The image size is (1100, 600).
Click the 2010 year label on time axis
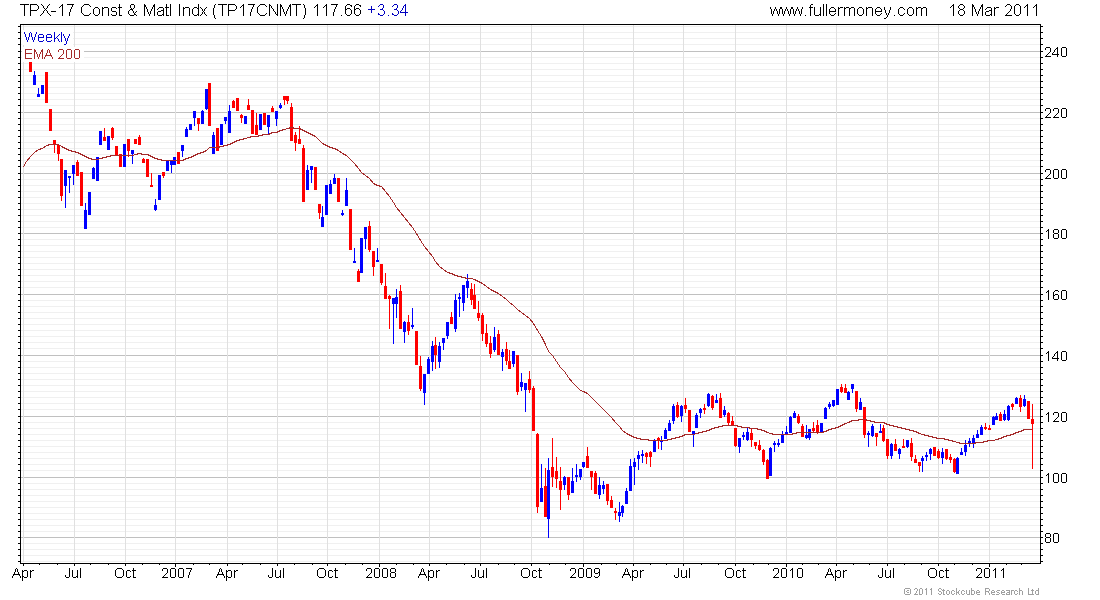(788, 573)
